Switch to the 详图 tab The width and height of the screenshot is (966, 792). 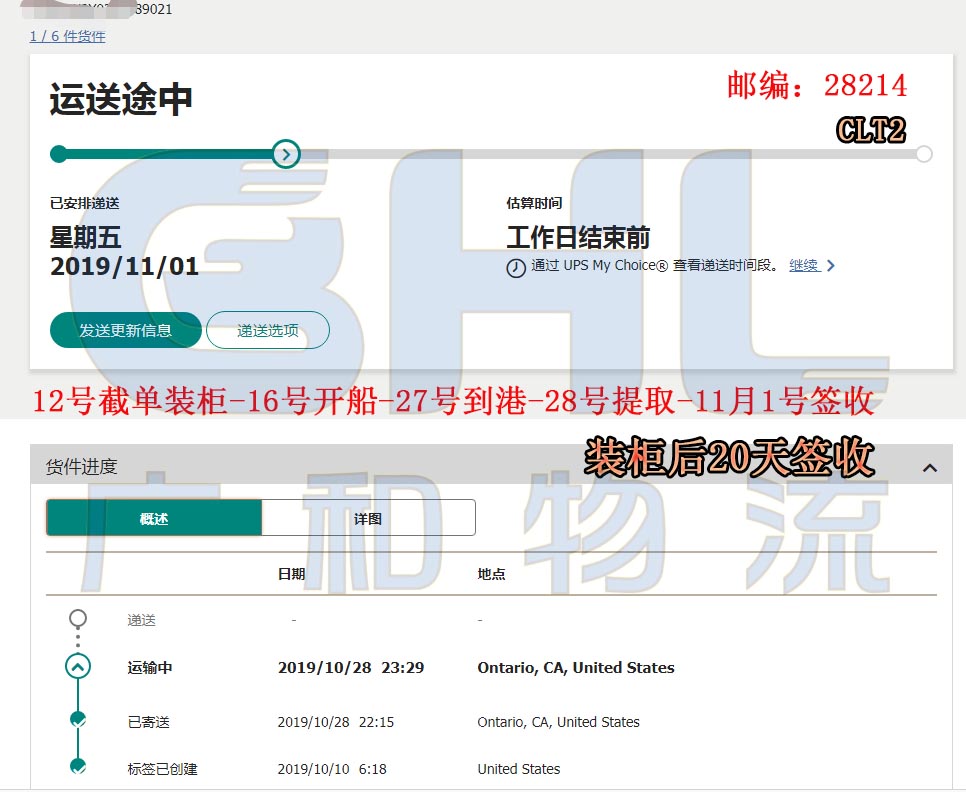368,518
